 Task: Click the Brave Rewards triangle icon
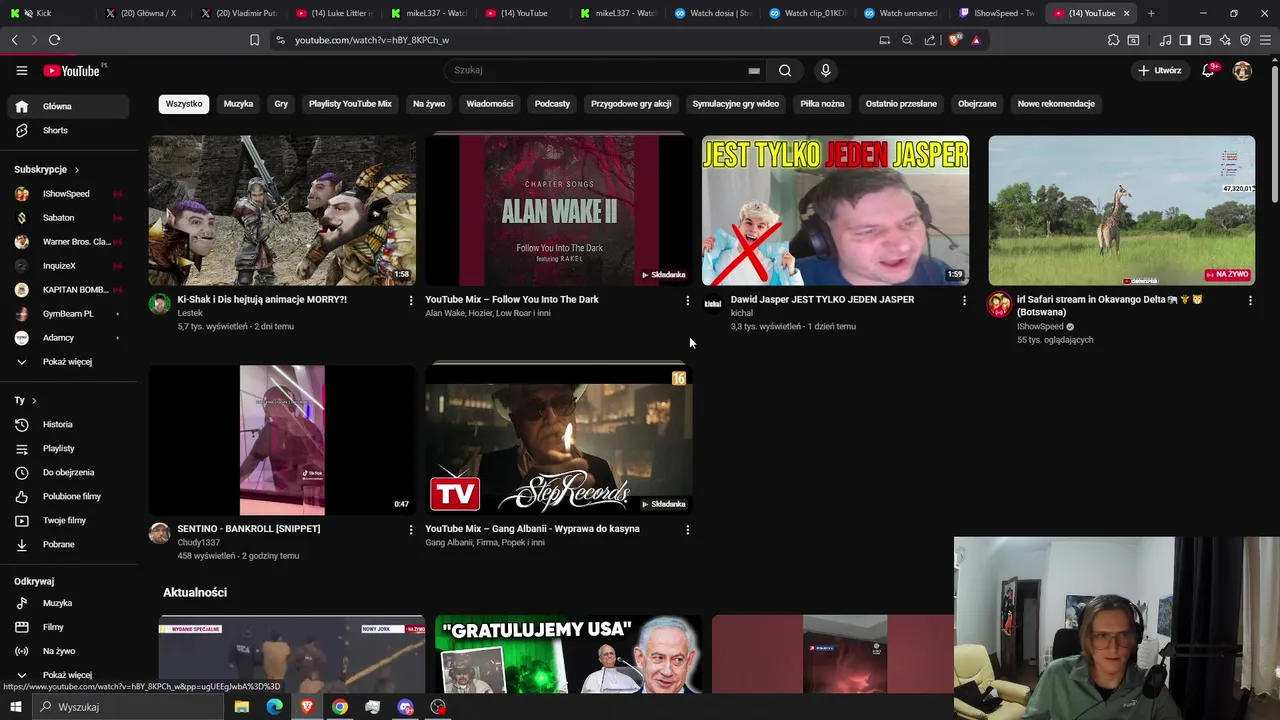click(976, 40)
